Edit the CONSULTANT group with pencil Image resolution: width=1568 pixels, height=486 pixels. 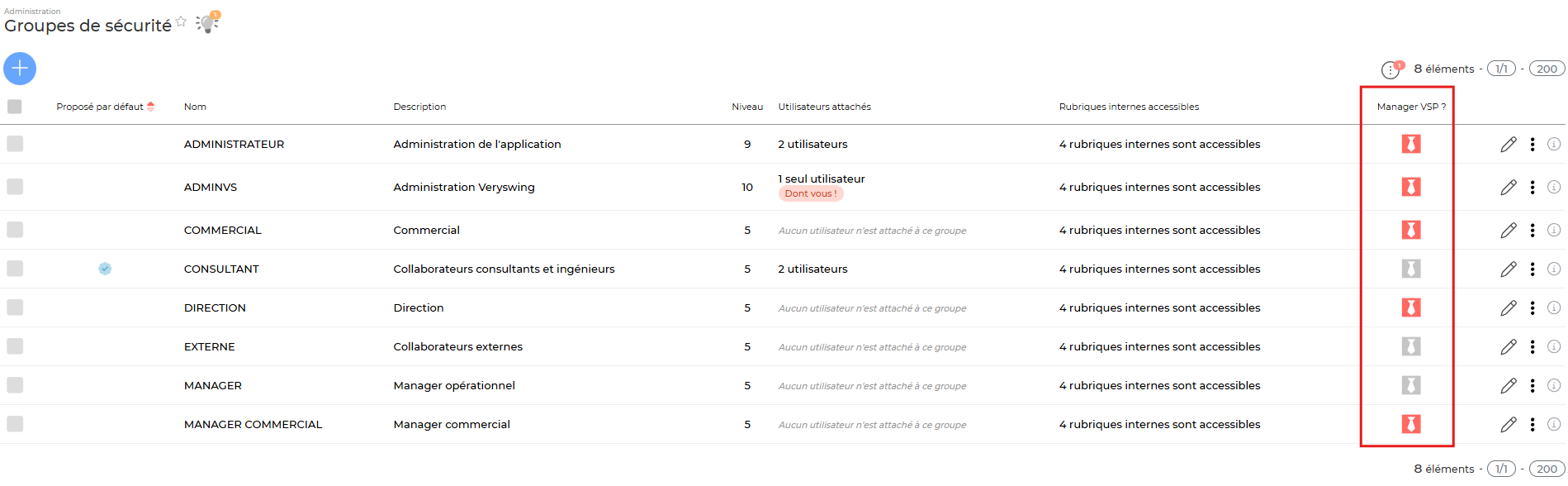[1508, 269]
